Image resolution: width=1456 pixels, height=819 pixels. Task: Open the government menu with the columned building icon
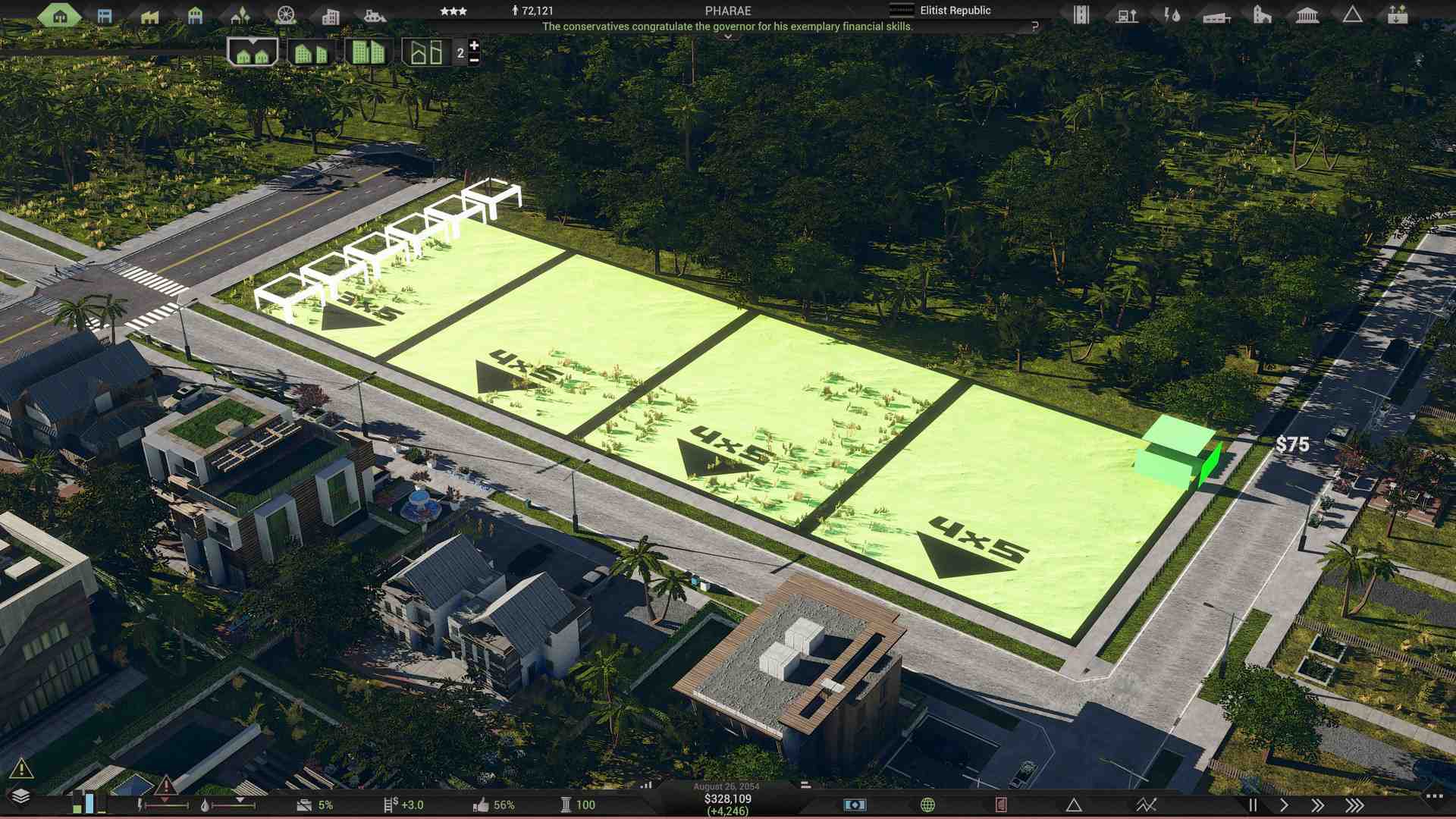pyautogui.click(x=1308, y=14)
